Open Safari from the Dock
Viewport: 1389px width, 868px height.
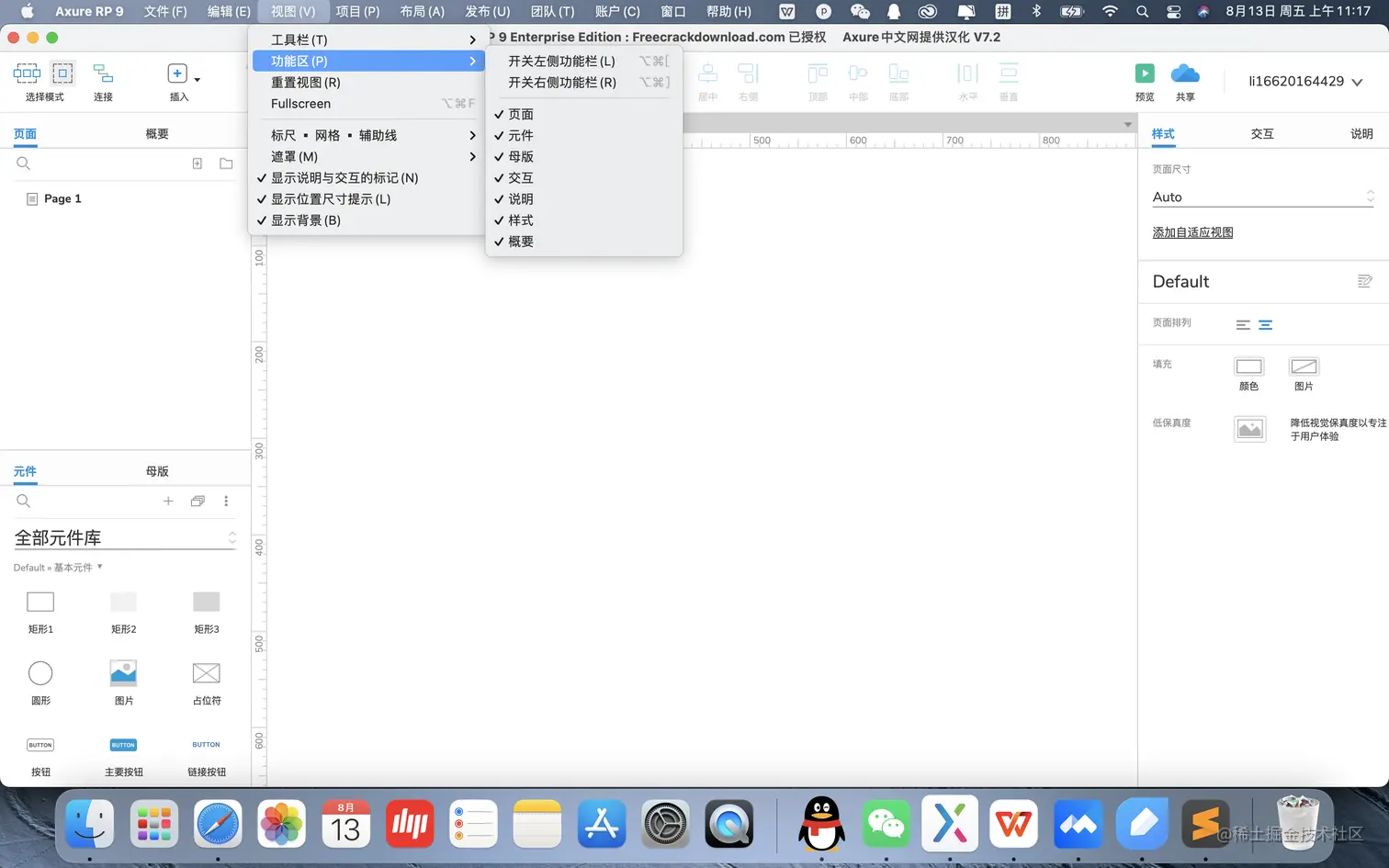tap(218, 824)
